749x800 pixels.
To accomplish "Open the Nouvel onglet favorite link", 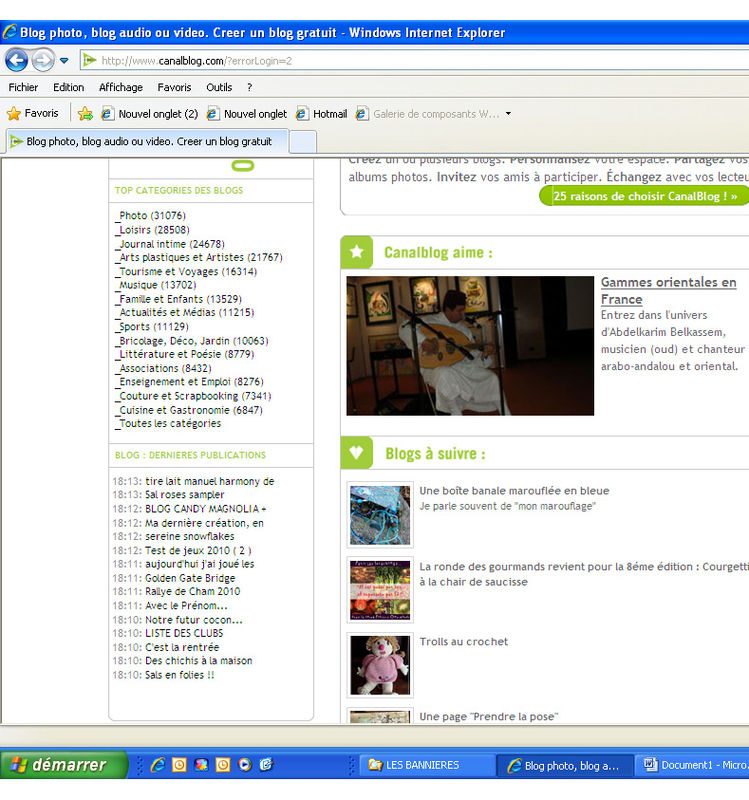I will click(247, 114).
